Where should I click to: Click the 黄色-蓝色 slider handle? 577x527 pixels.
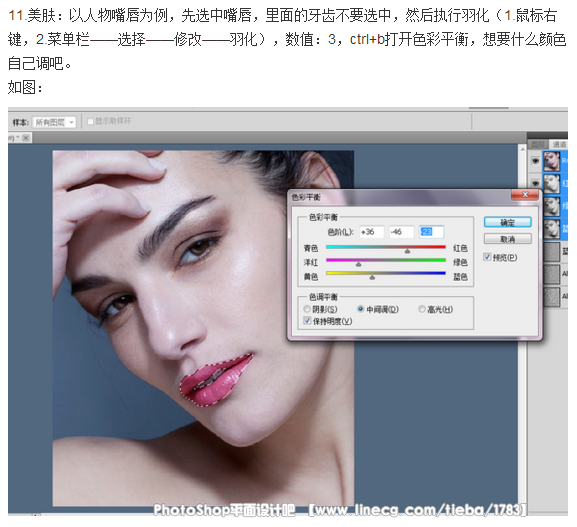point(372,277)
